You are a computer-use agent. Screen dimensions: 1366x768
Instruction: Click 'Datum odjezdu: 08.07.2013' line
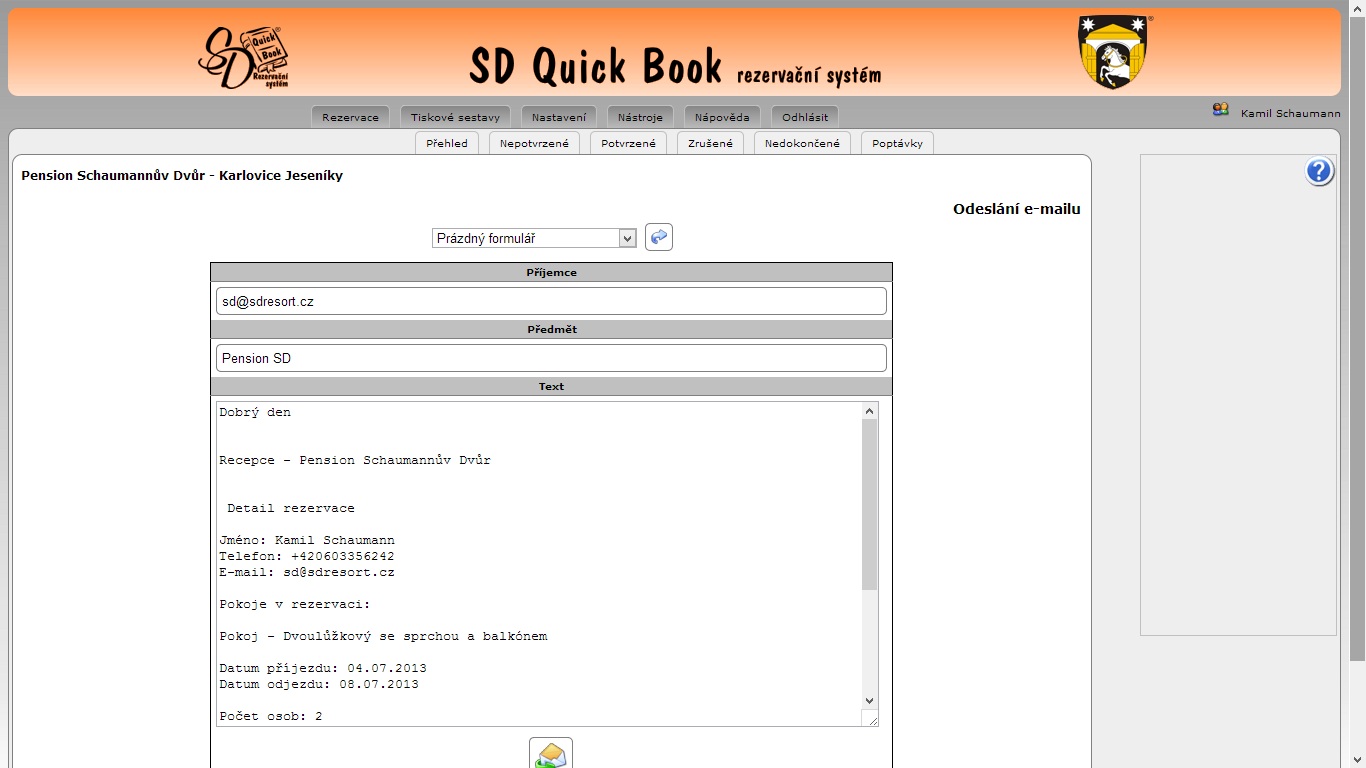click(x=319, y=684)
